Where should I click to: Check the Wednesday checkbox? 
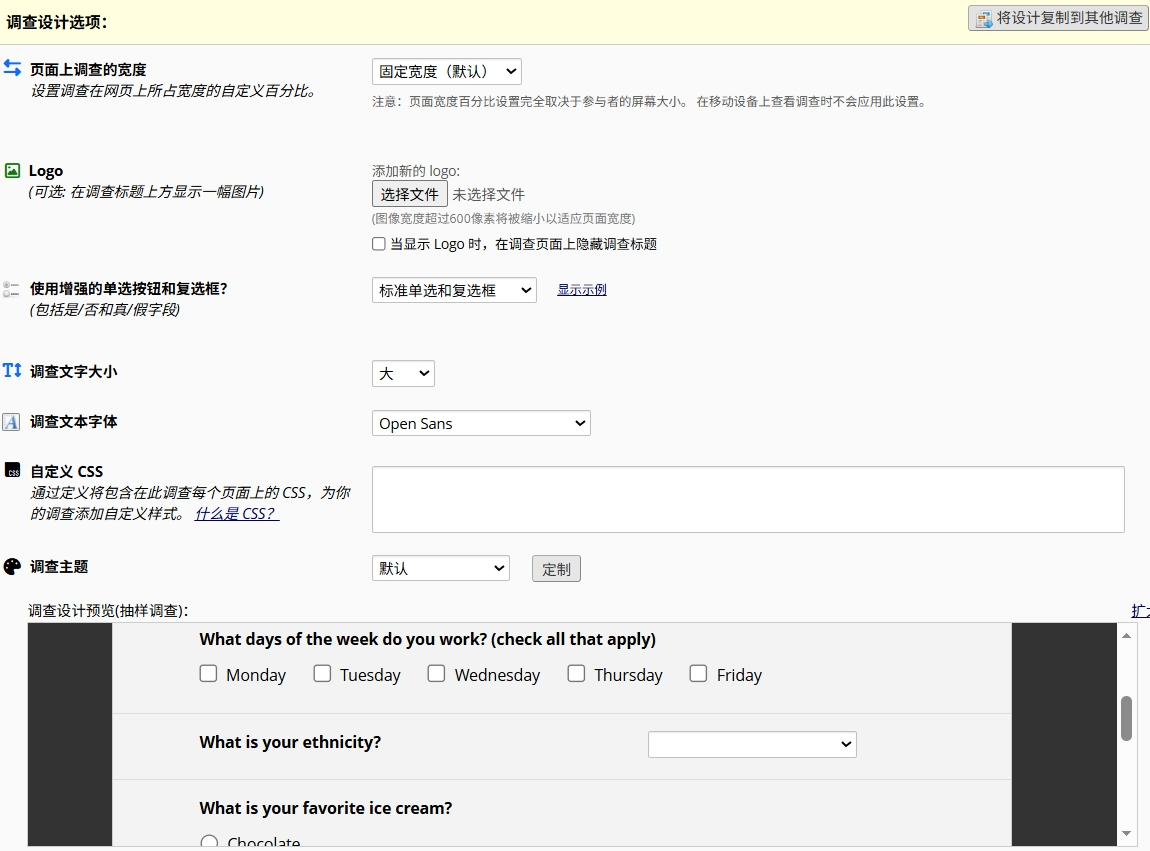click(436, 673)
